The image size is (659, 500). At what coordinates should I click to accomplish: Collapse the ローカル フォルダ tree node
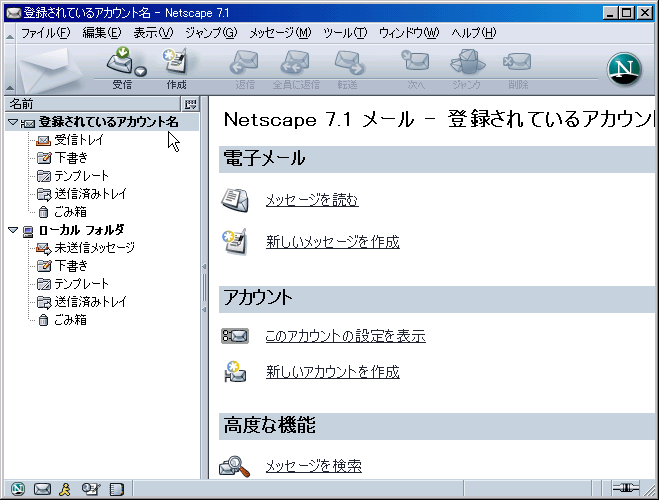click(13, 230)
